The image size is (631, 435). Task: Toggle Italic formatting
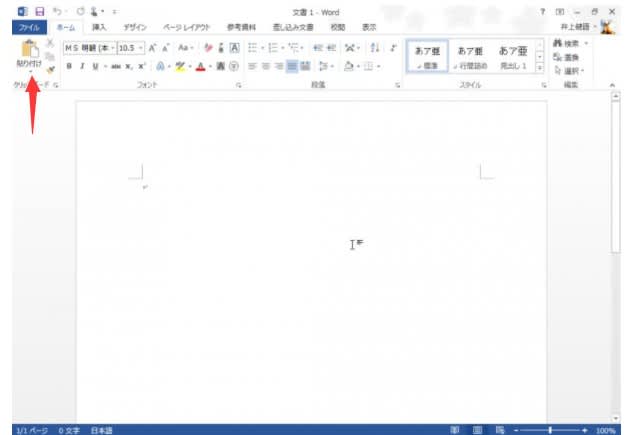coord(82,66)
